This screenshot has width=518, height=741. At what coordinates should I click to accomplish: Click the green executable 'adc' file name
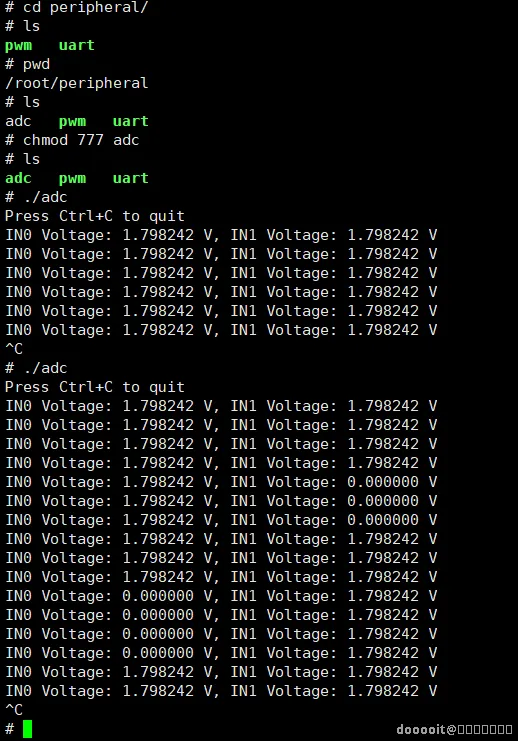(x=18, y=178)
